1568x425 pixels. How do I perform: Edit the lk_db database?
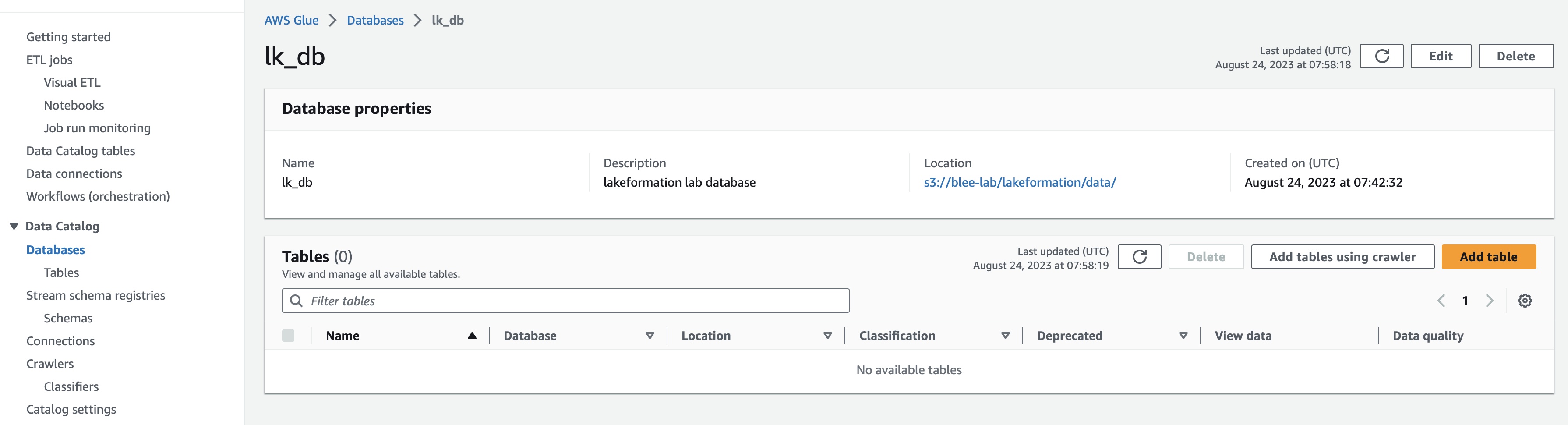[1440, 56]
